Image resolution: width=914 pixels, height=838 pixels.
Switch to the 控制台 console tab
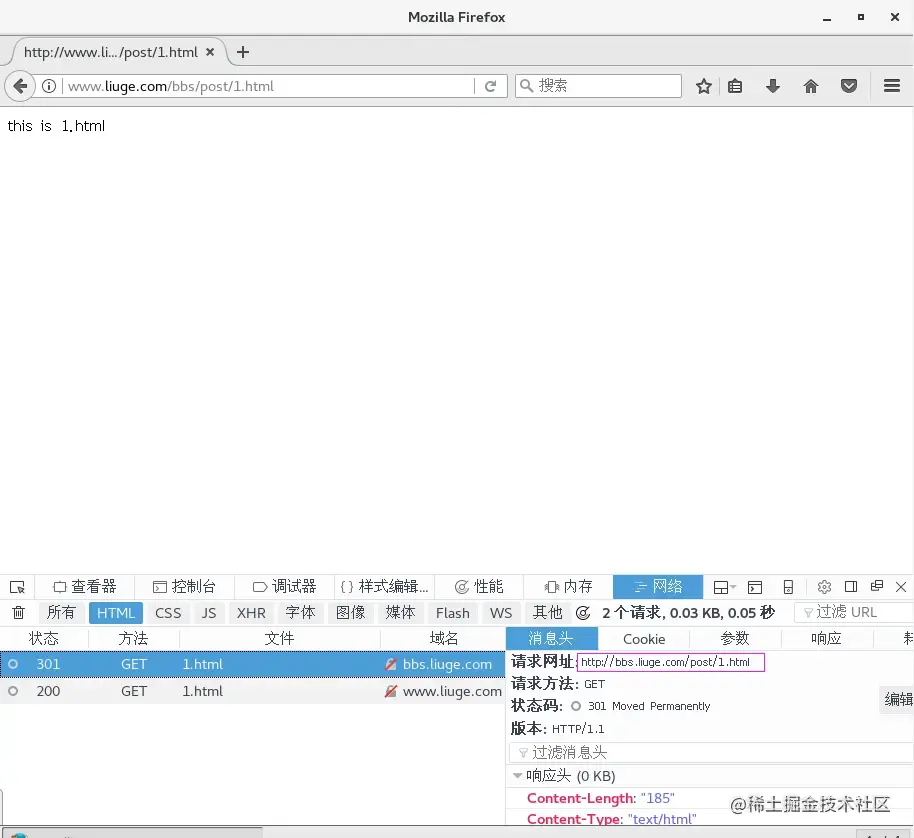[184, 587]
